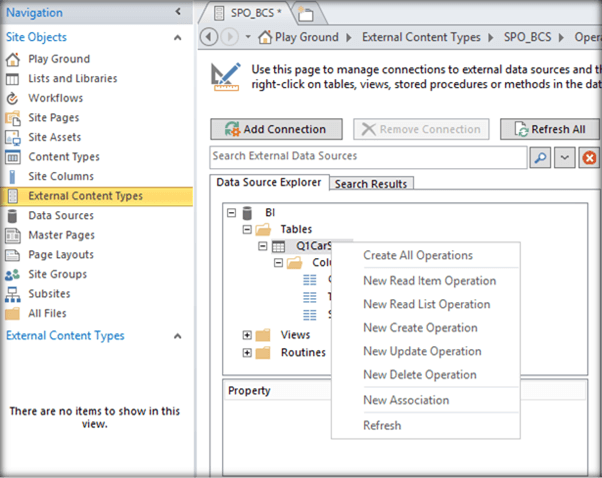This screenshot has height=478, width=602.
Task: Open Content Types in Site Objects
Action: [64, 157]
